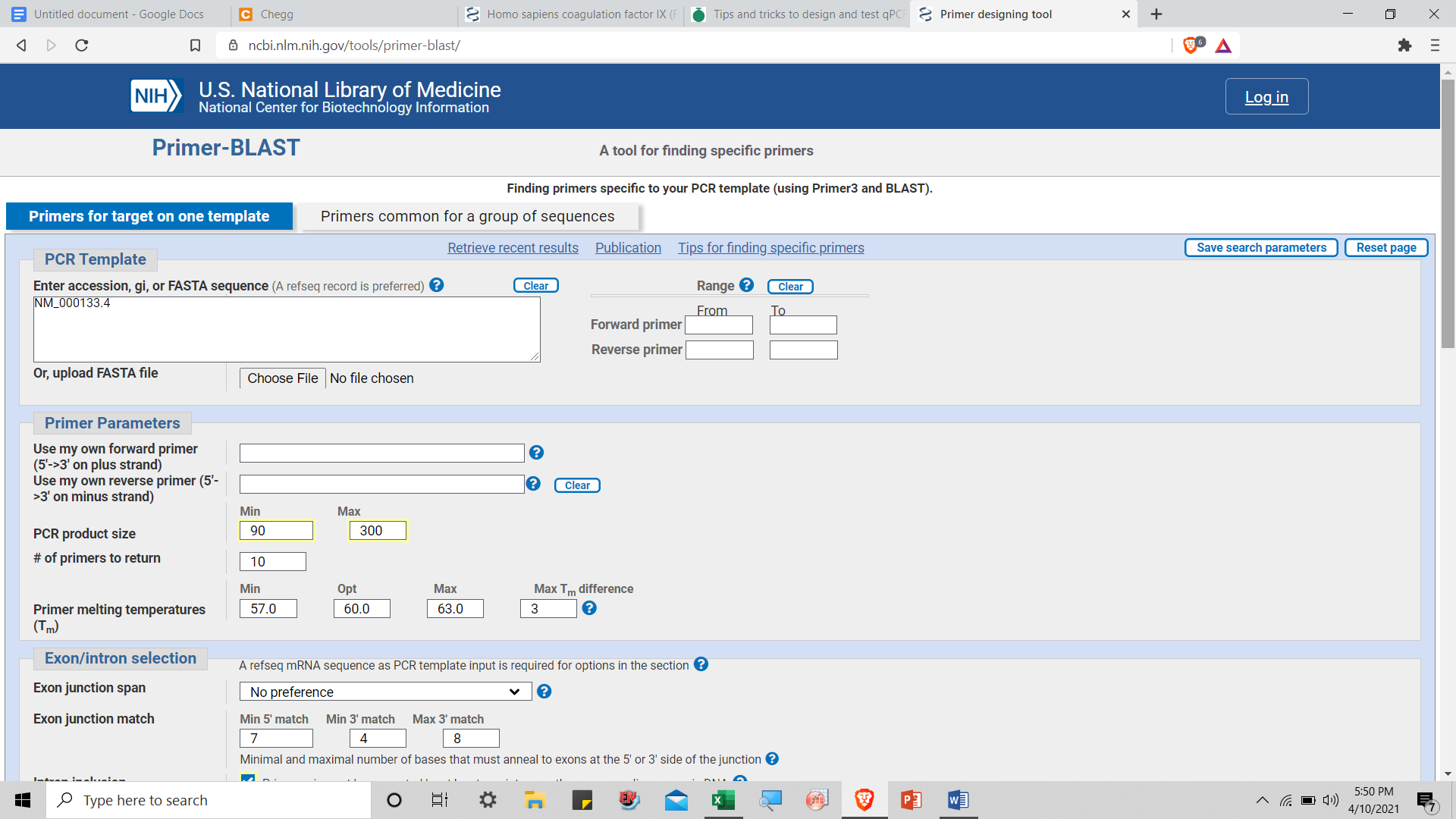Click the Brave Shields icon in address bar
Screen dimensions: 1456x819
pyautogui.click(x=1191, y=45)
